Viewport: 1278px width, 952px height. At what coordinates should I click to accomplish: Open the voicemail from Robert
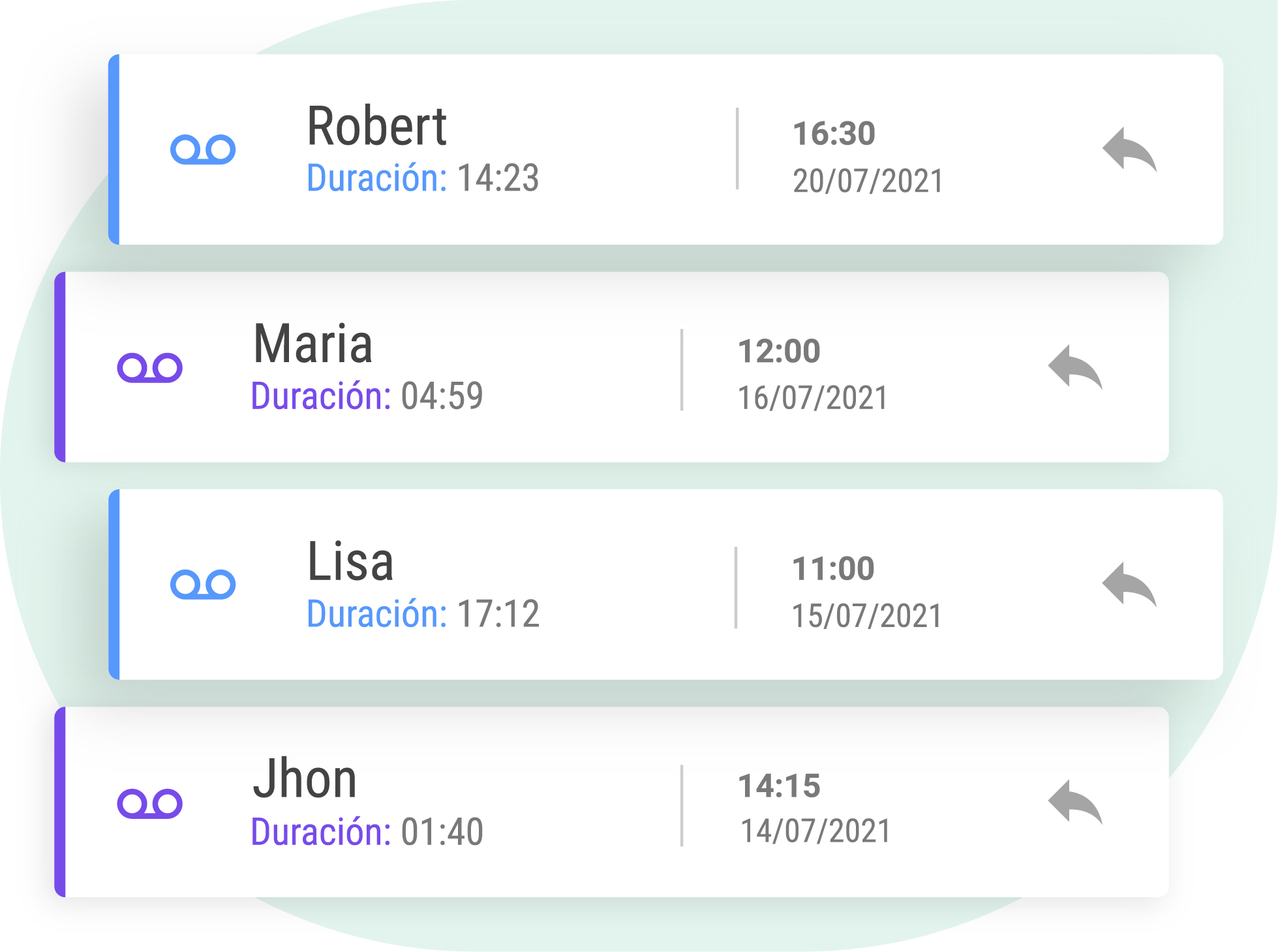tap(665, 149)
